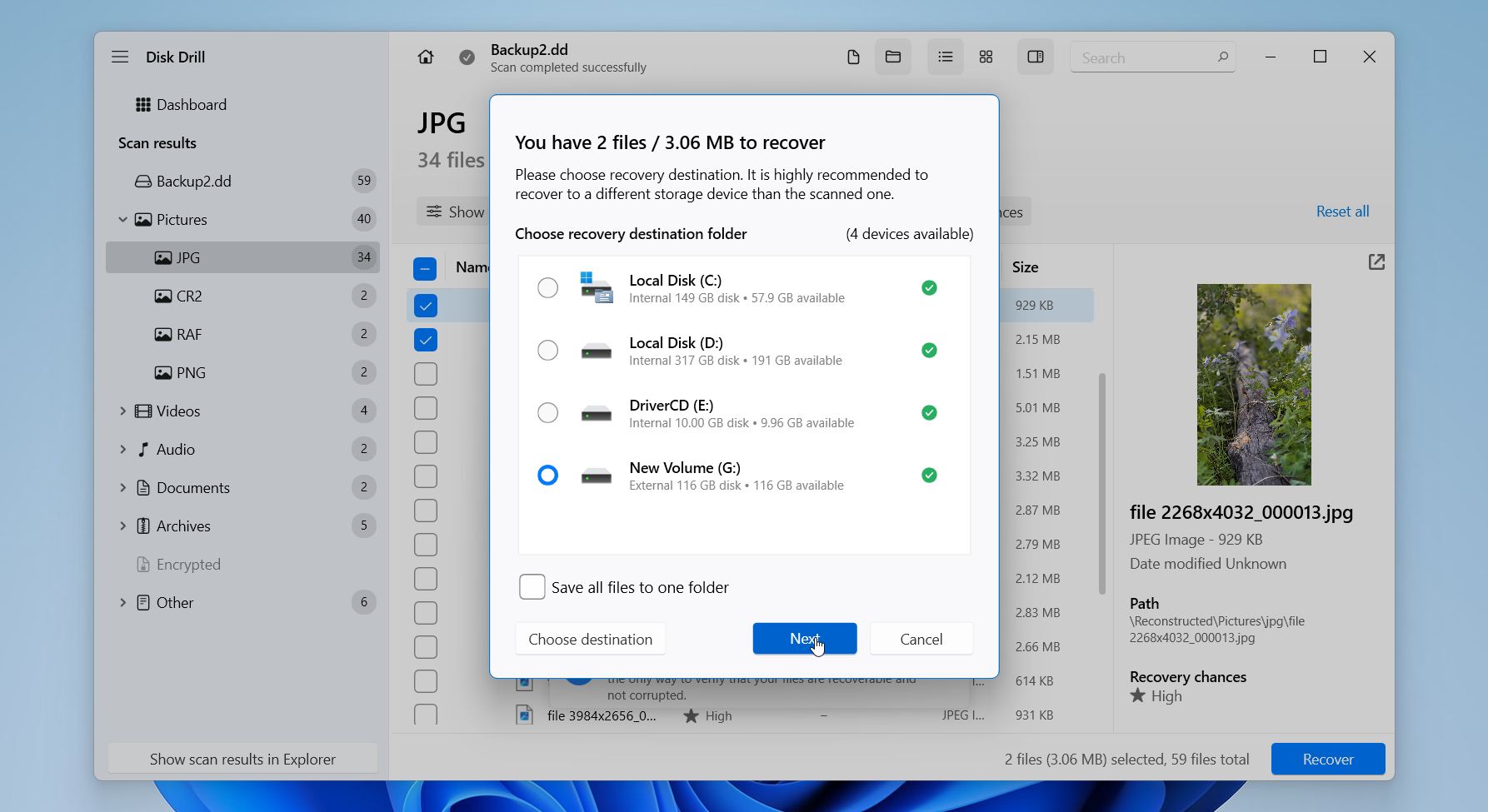Select Local Disk (D:) radio button
The image size is (1488, 812).
pyautogui.click(x=547, y=350)
